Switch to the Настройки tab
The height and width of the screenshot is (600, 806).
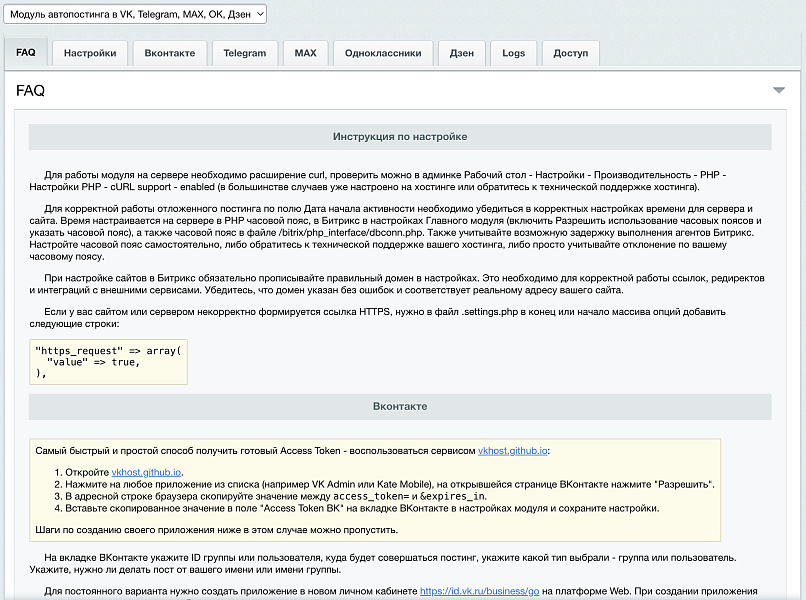[90, 53]
